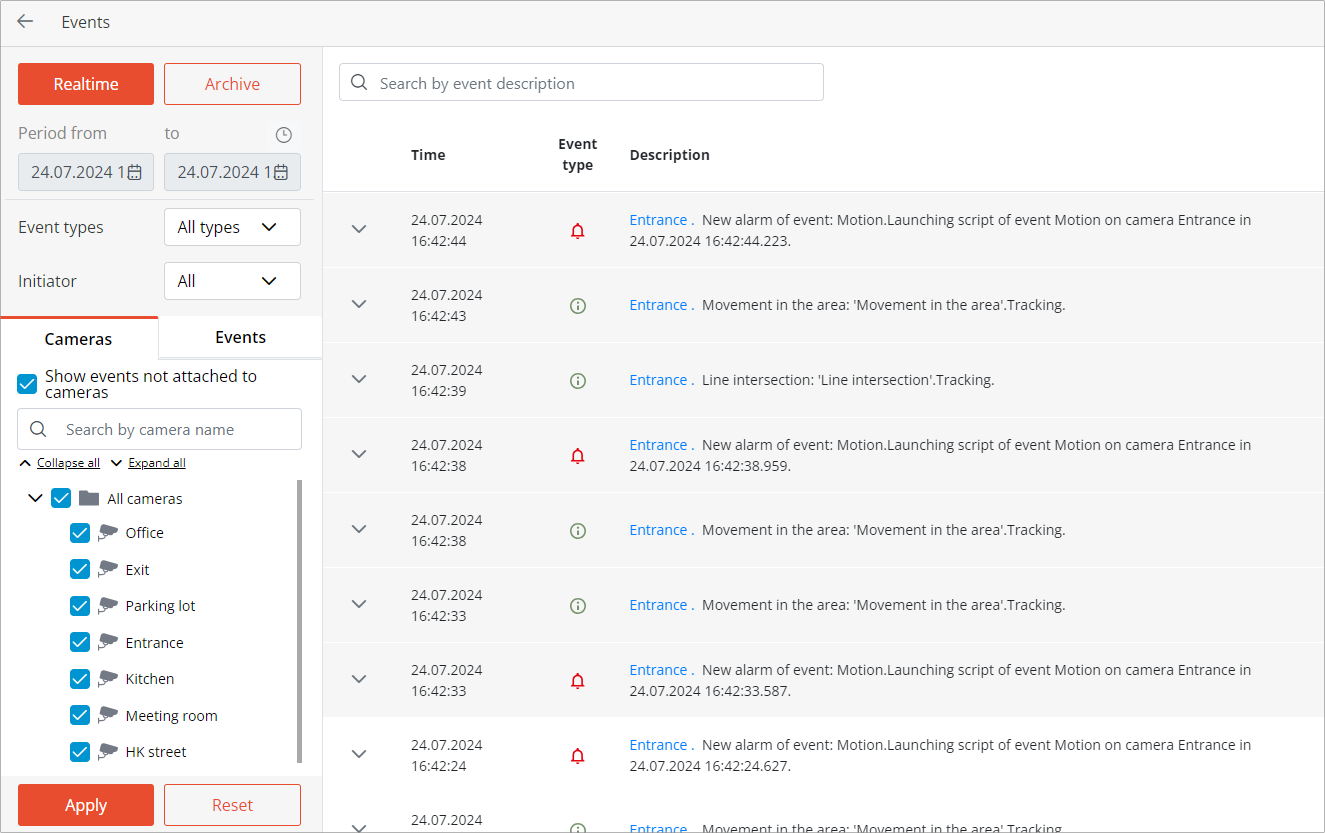Screen dimensions: 1325x833
Task: Focus the Search by event description field
Action: pyautogui.click(x=581, y=83)
